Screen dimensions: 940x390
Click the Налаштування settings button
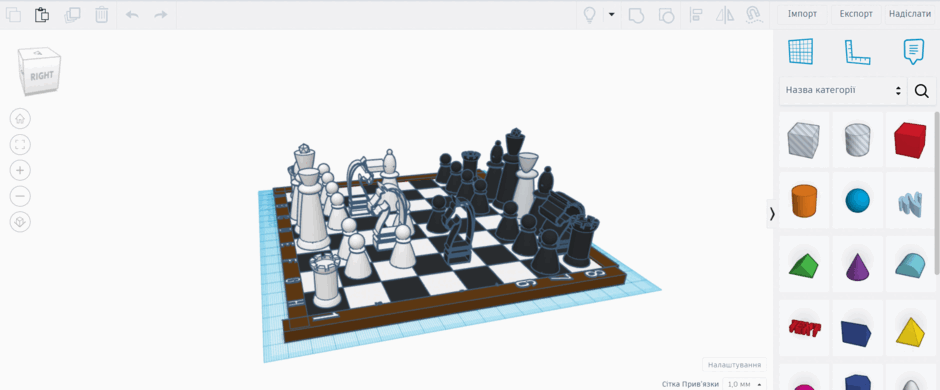[x=734, y=365]
